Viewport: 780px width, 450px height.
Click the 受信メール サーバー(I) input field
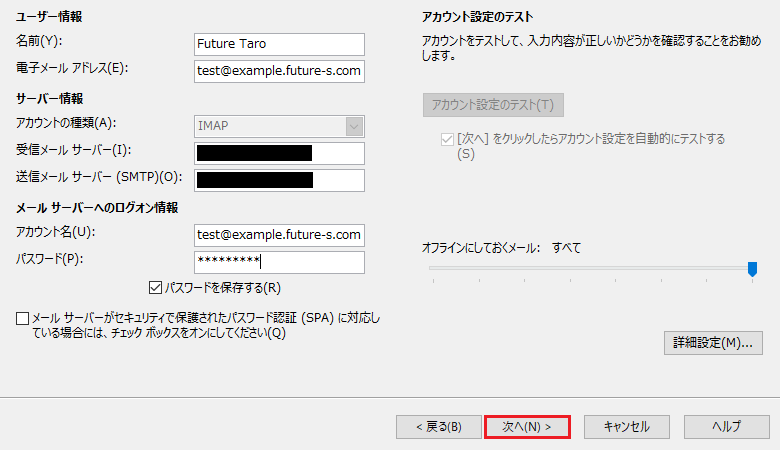[x=279, y=153]
